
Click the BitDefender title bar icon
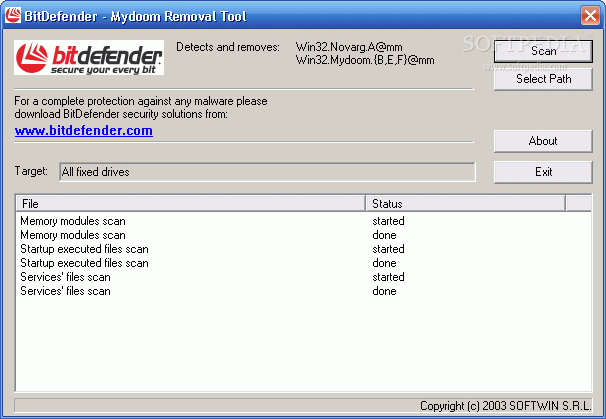tap(13, 15)
